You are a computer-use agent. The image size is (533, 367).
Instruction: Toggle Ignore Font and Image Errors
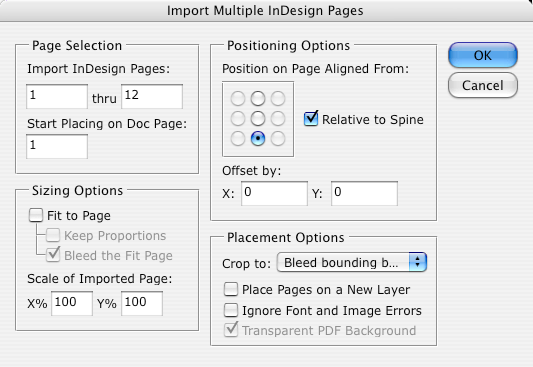tap(231, 310)
